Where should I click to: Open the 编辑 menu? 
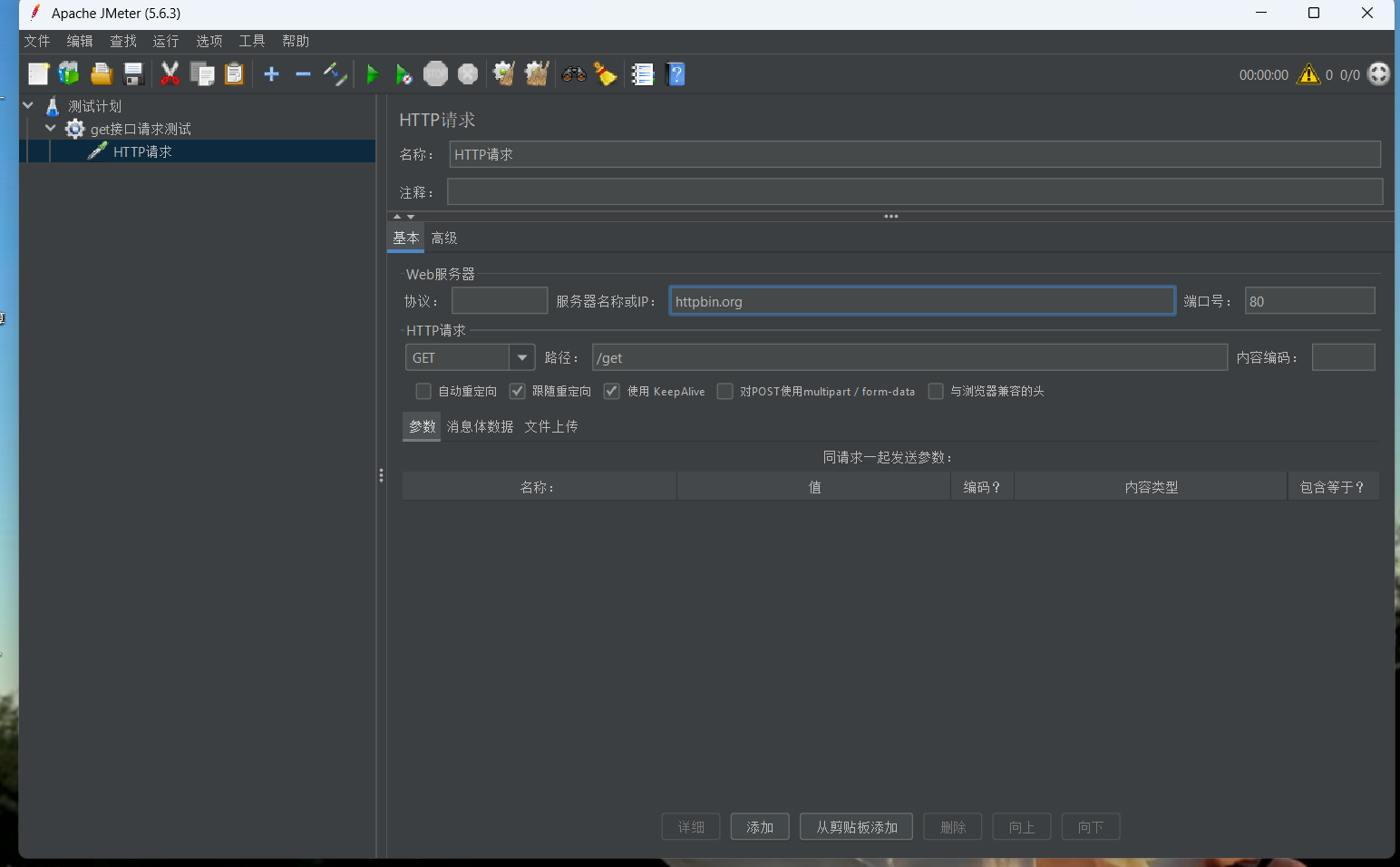(80, 41)
